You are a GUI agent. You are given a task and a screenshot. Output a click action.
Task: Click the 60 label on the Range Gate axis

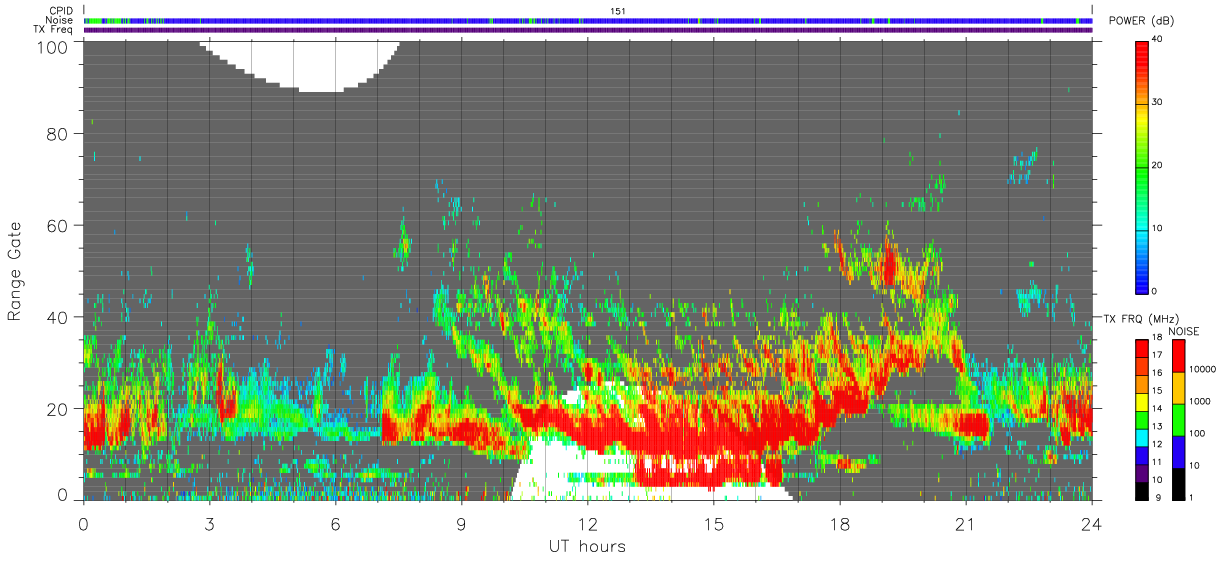pyautogui.click(x=58, y=225)
